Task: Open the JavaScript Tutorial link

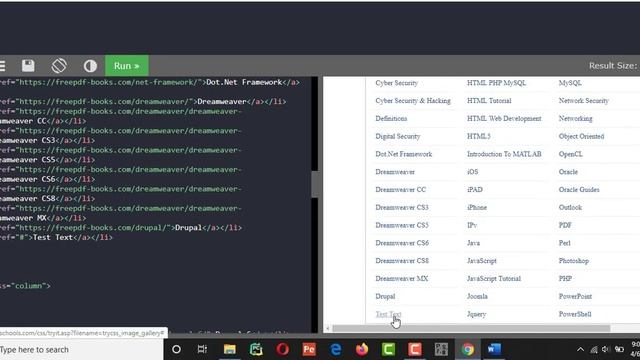Action: click(494, 279)
